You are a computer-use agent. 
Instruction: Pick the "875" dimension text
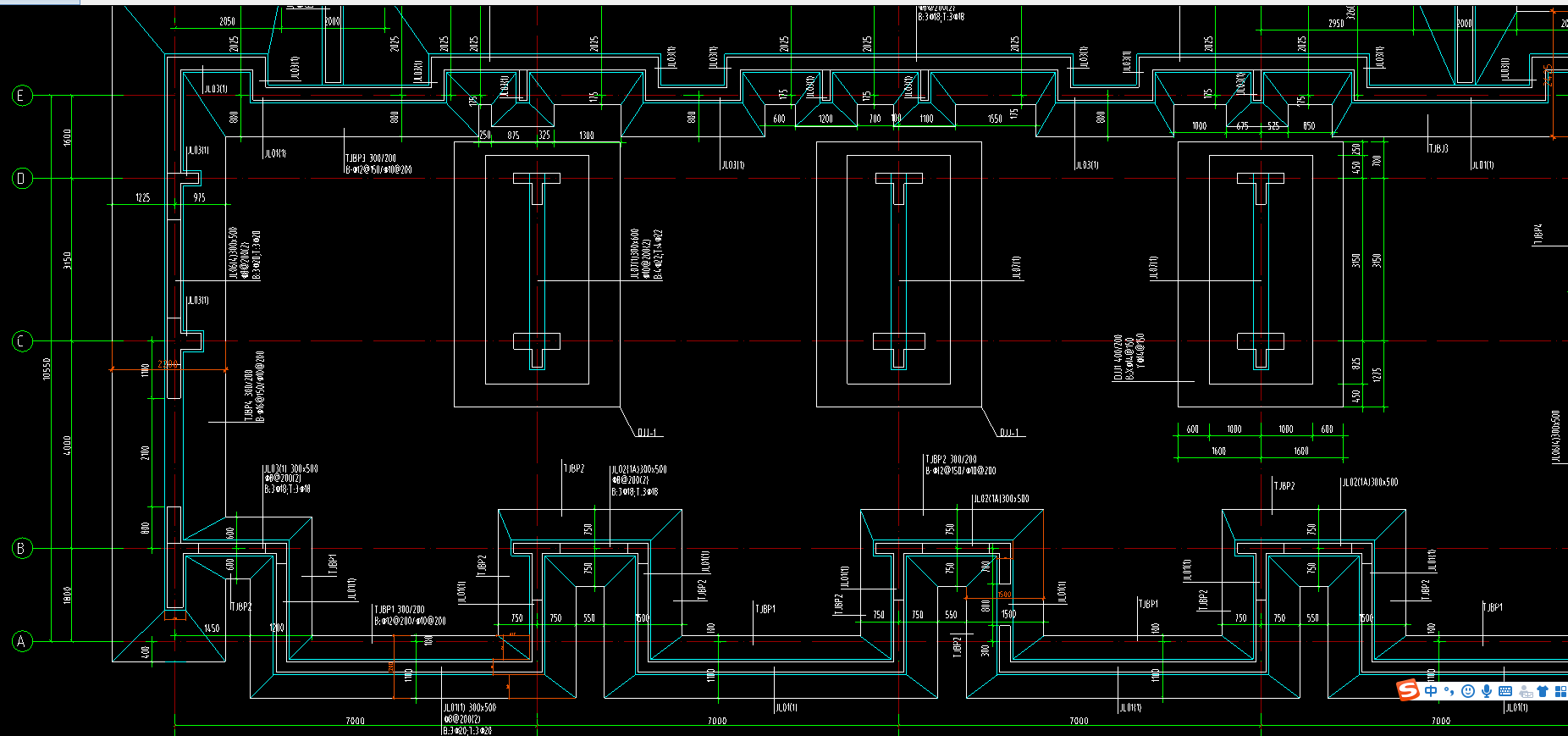pos(513,136)
